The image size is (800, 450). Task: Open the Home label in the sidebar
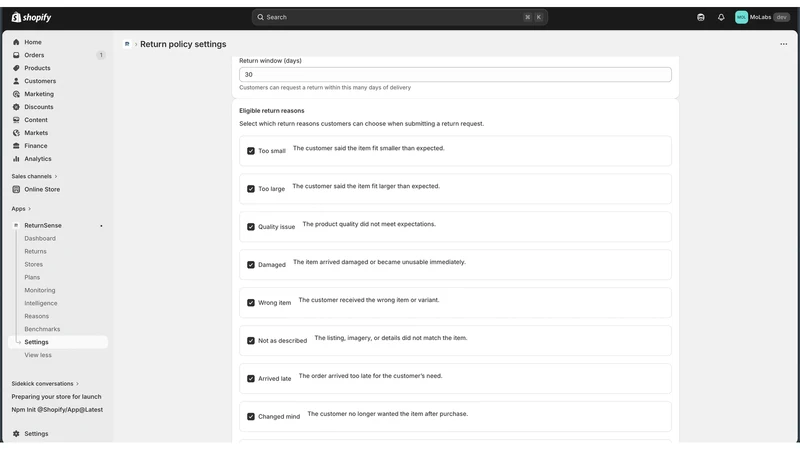click(x=33, y=42)
